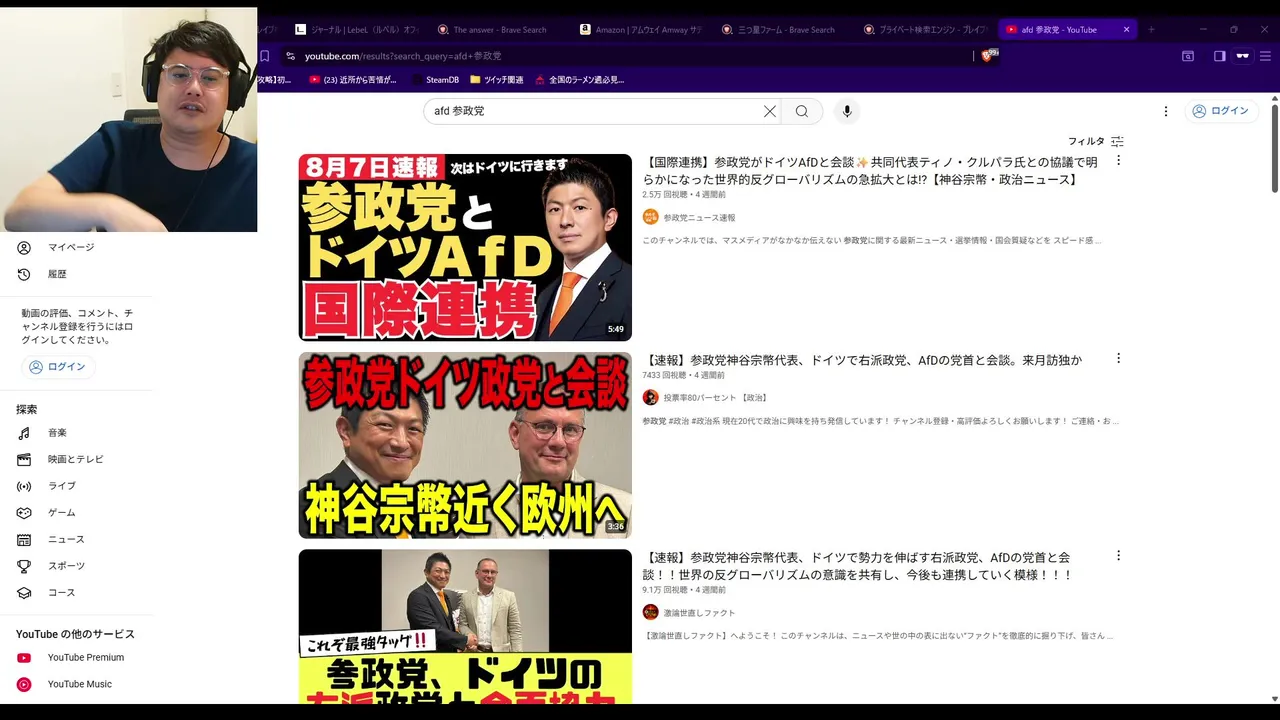Open options menu for the 国際連携 video
Viewport: 1280px width, 720px height.
pyautogui.click(x=1118, y=160)
